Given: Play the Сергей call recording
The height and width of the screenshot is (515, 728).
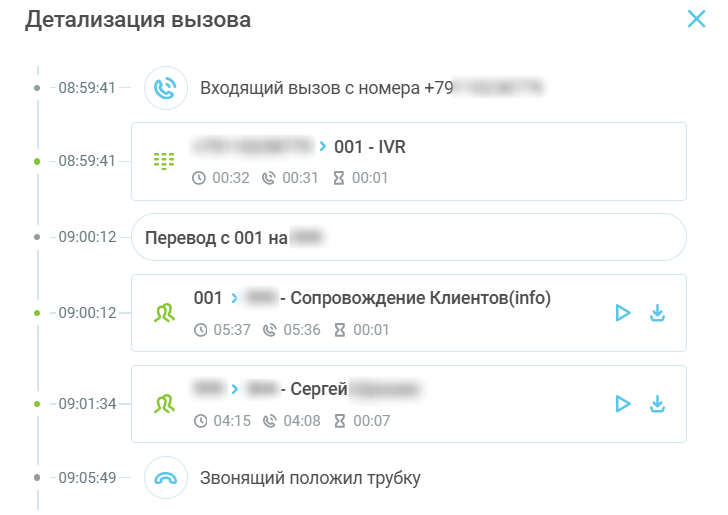Looking at the screenshot, I should pos(623,404).
